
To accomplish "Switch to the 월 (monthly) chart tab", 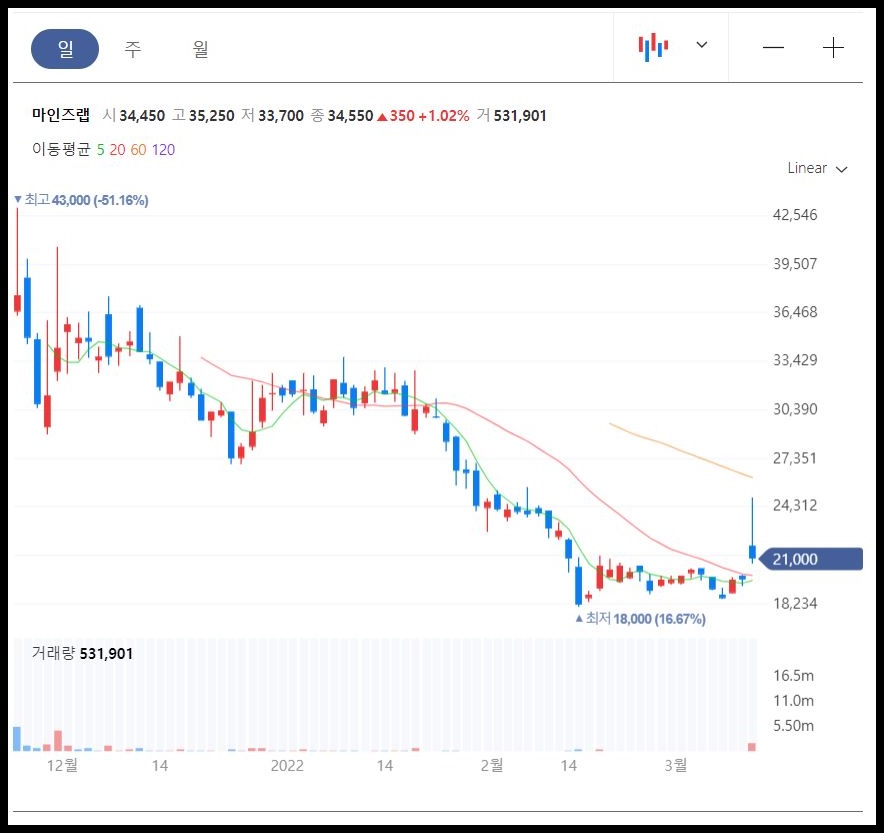I will (x=200, y=49).
